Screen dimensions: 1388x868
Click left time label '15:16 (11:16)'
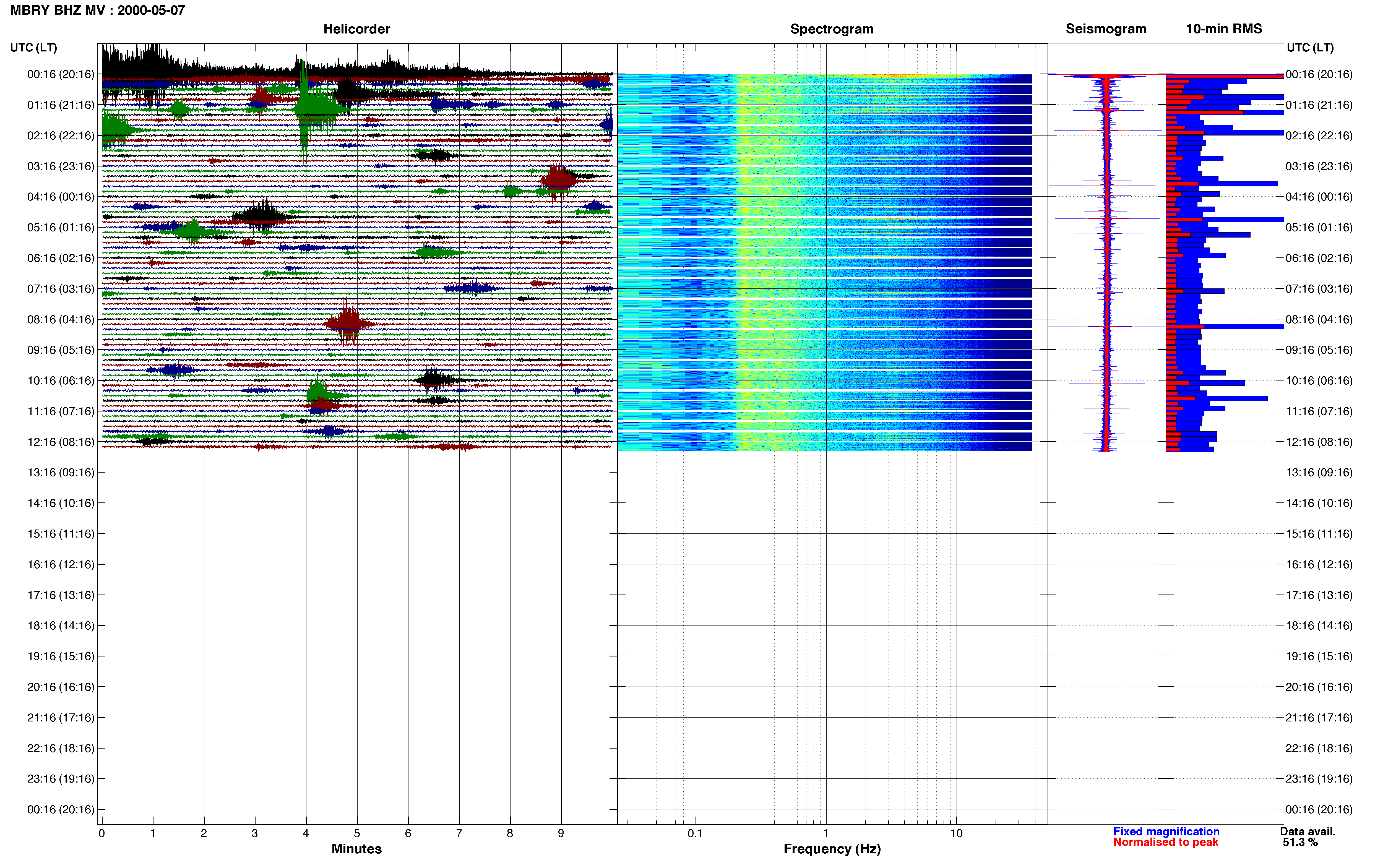61,534
